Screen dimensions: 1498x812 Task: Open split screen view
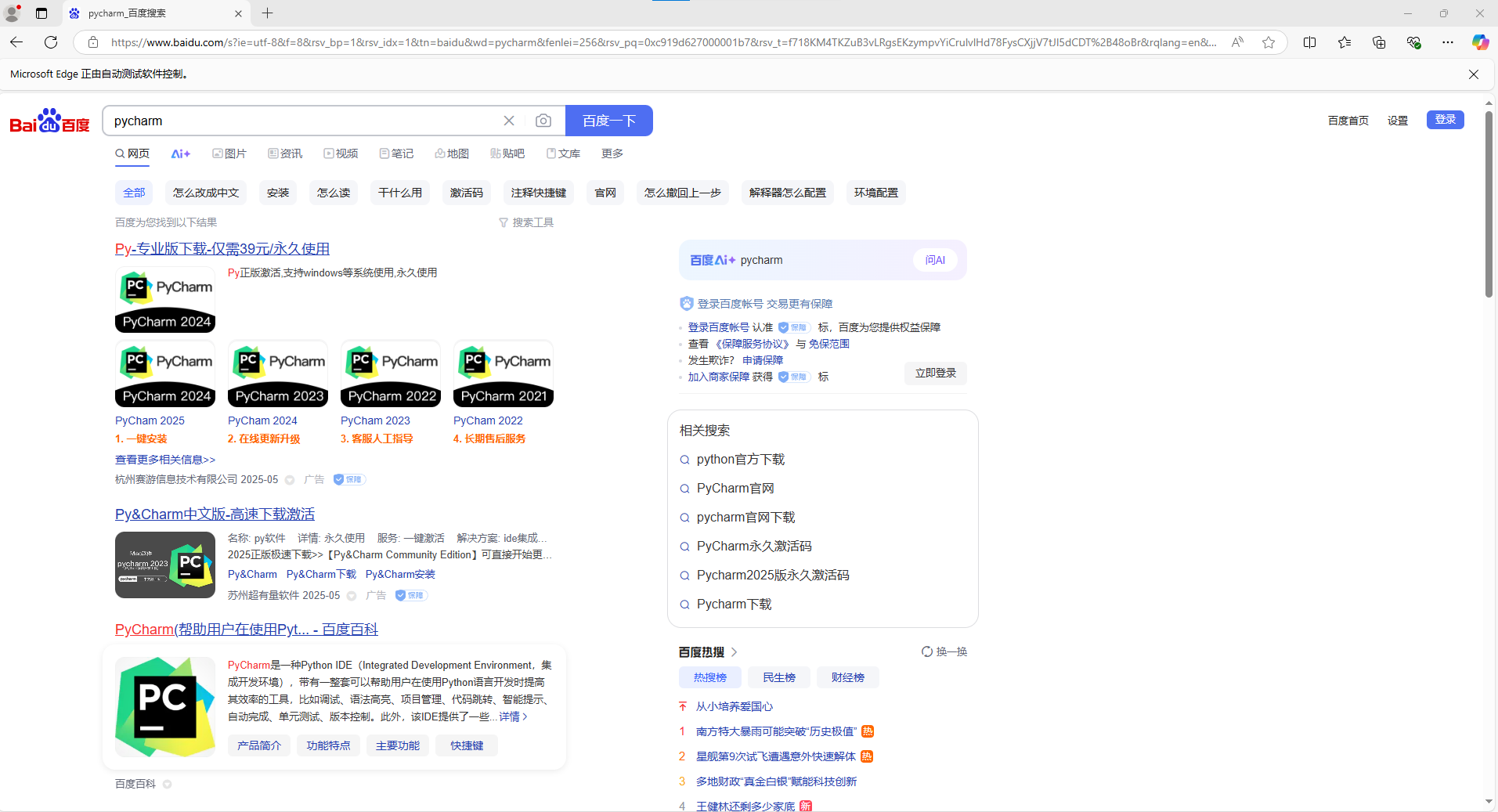[x=1309, y=42]
